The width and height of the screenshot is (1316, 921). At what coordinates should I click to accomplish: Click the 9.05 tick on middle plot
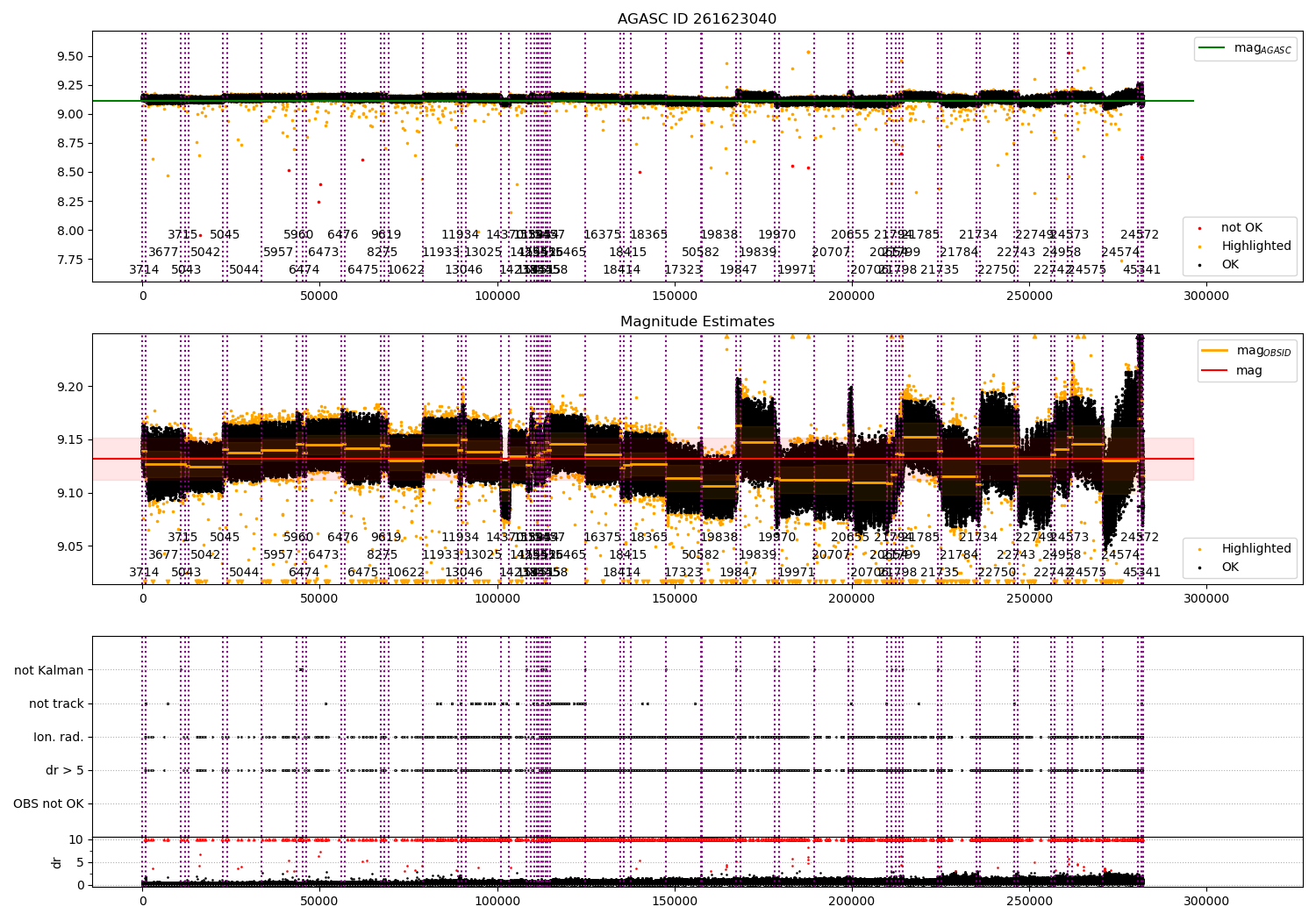click(x=68, y=546)
